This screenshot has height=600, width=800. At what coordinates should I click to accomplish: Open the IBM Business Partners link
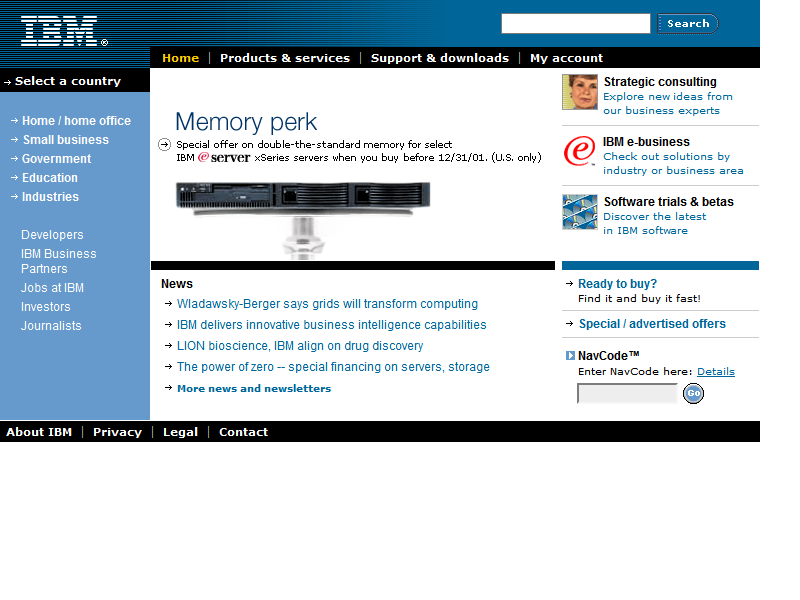click(x=59, y=261)
